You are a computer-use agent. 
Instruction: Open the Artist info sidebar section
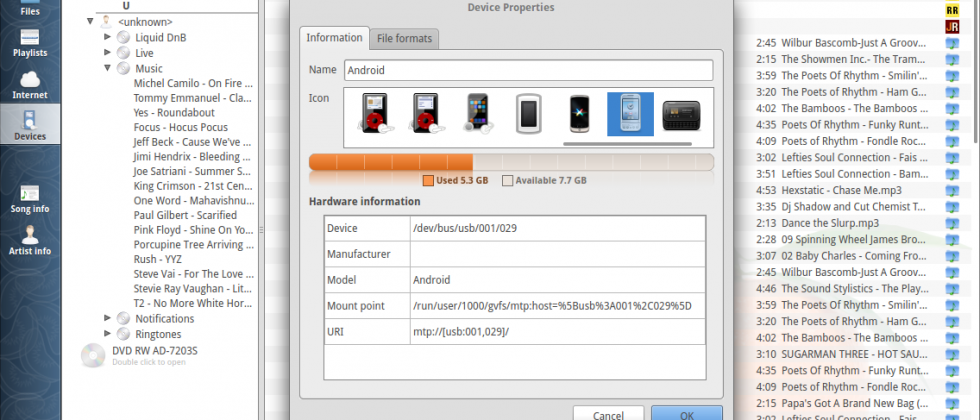30,241
